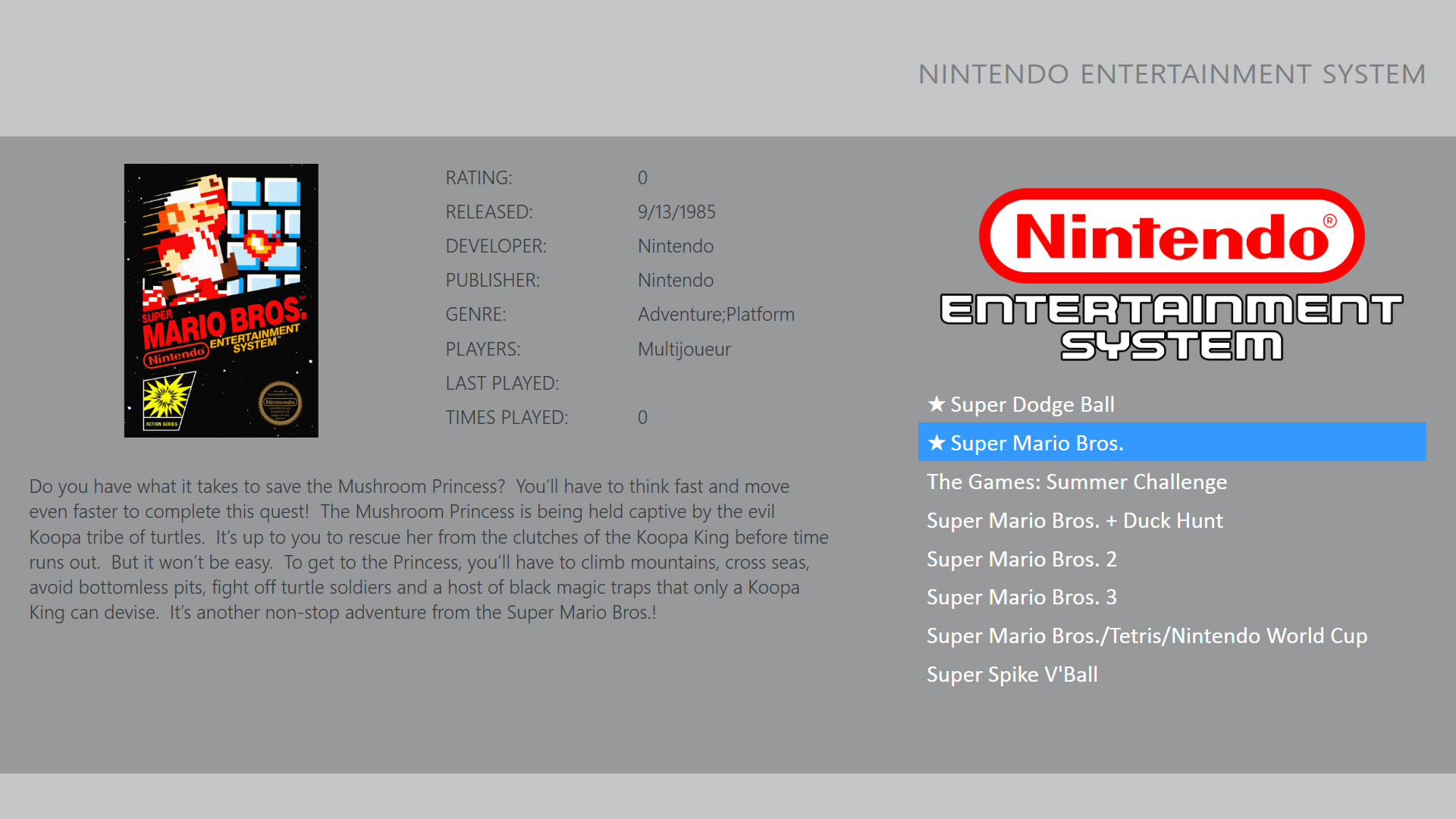Pick Super Mario Bros. 3 from list
Viewport: 1456px width, 819px height.
[x=1021, y=598]
